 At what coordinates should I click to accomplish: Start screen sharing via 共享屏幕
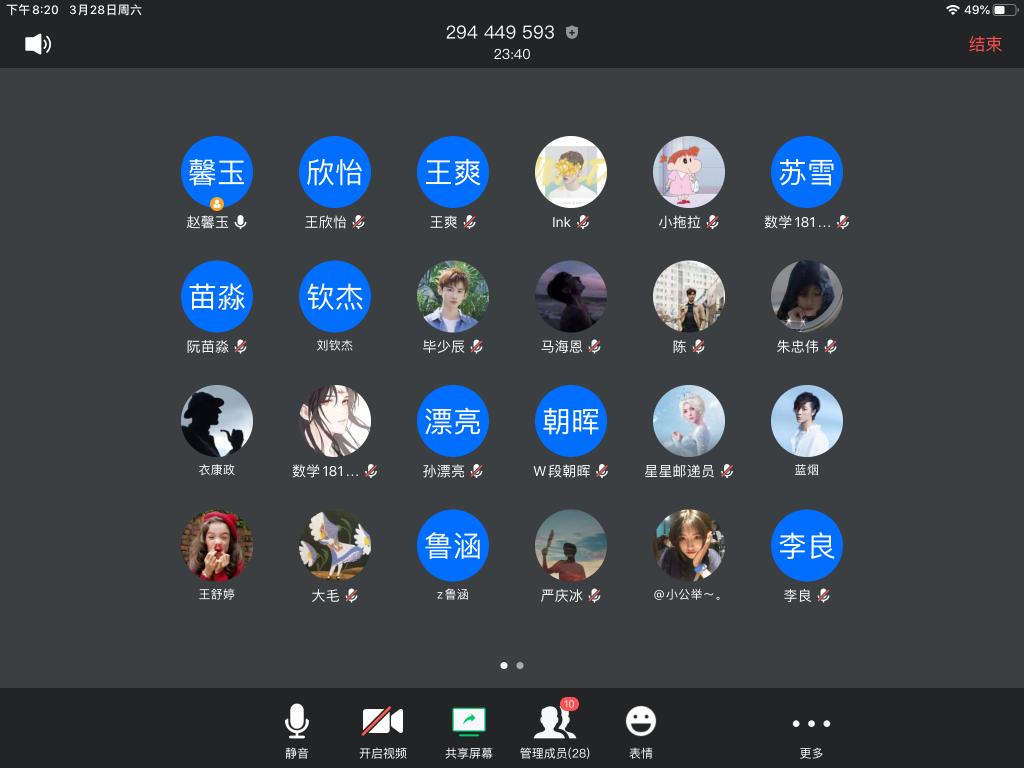[x=468, y=731]
